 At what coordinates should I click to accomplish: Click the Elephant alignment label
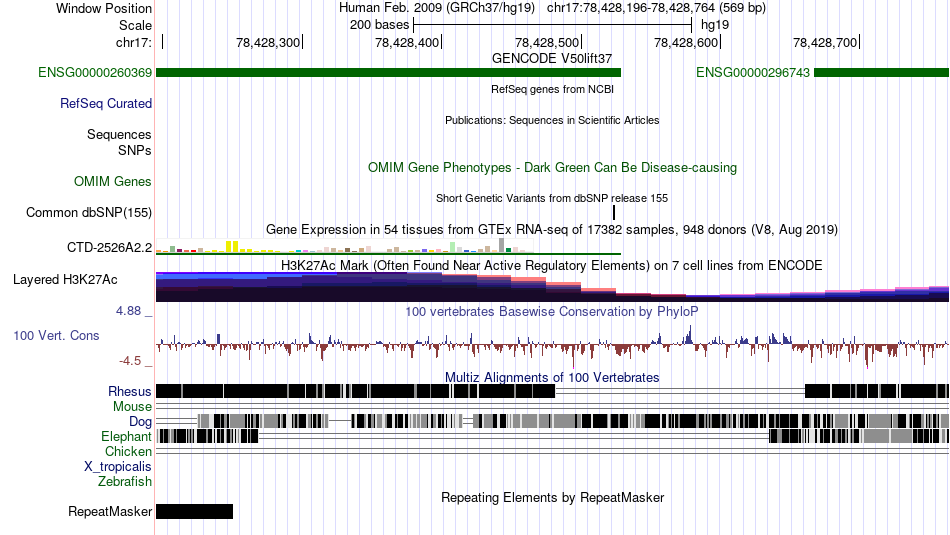click(127, 437)
